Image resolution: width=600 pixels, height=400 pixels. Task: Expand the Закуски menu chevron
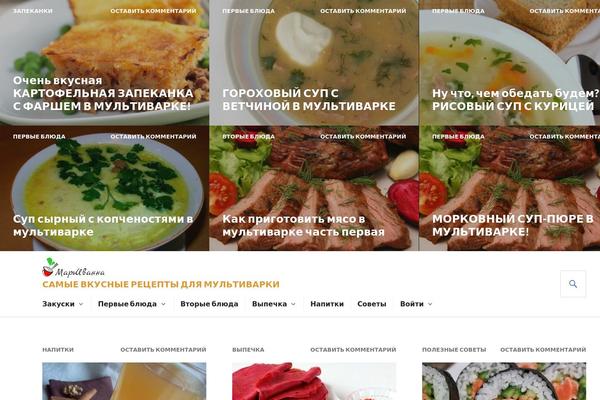pyautogui.click(x=81, y=304)
